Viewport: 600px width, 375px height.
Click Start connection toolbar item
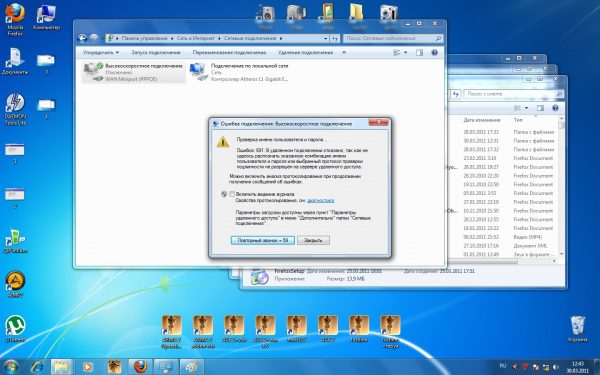tap(156, 52)
